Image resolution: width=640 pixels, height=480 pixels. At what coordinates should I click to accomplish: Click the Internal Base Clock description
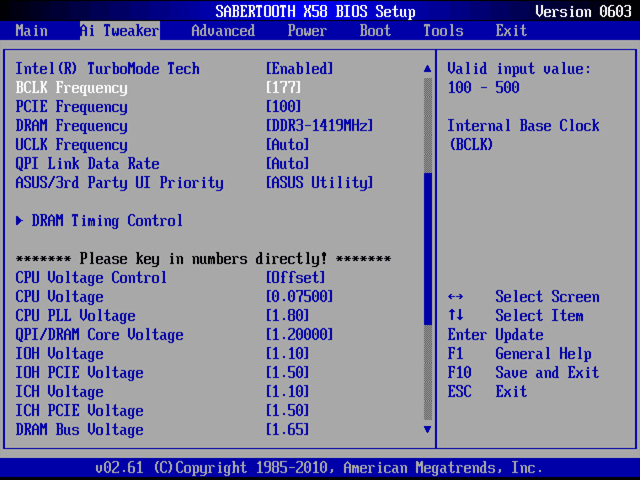point(523,135)
